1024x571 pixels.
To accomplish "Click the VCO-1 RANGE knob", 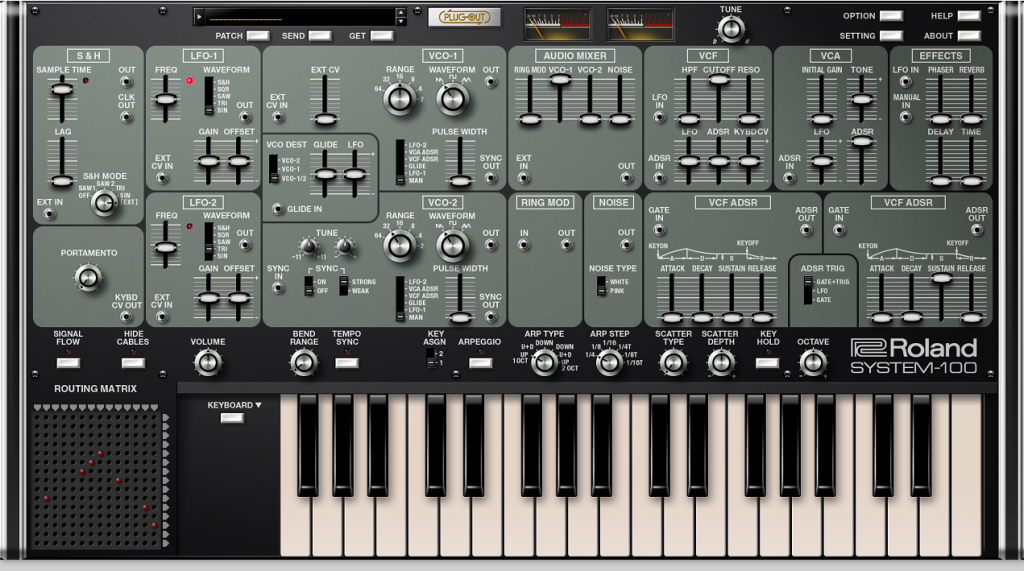I will (400, 99).
